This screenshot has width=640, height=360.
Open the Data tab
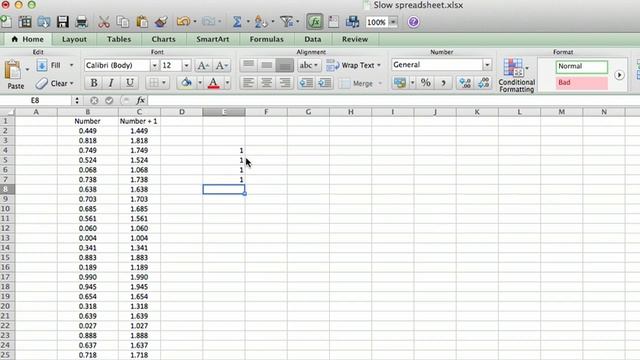pyautogui.click(x=313, y=39)
